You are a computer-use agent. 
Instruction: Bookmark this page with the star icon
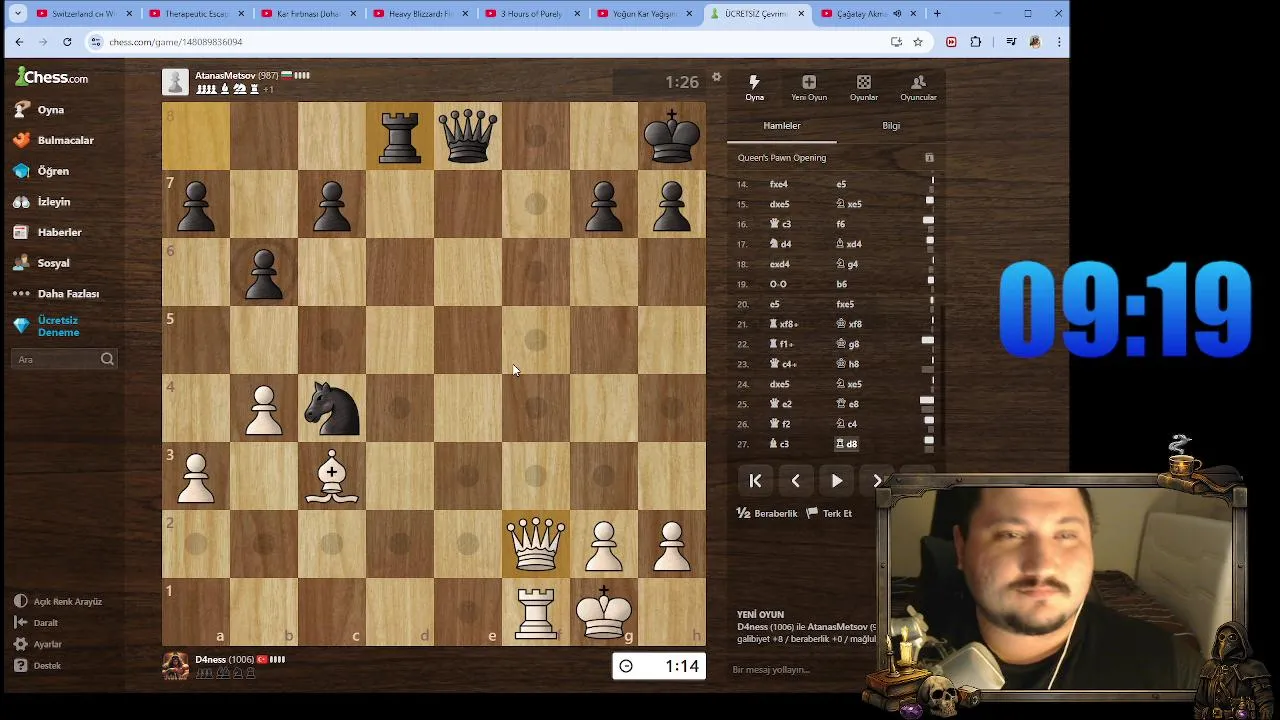click(x=918, y=42)
